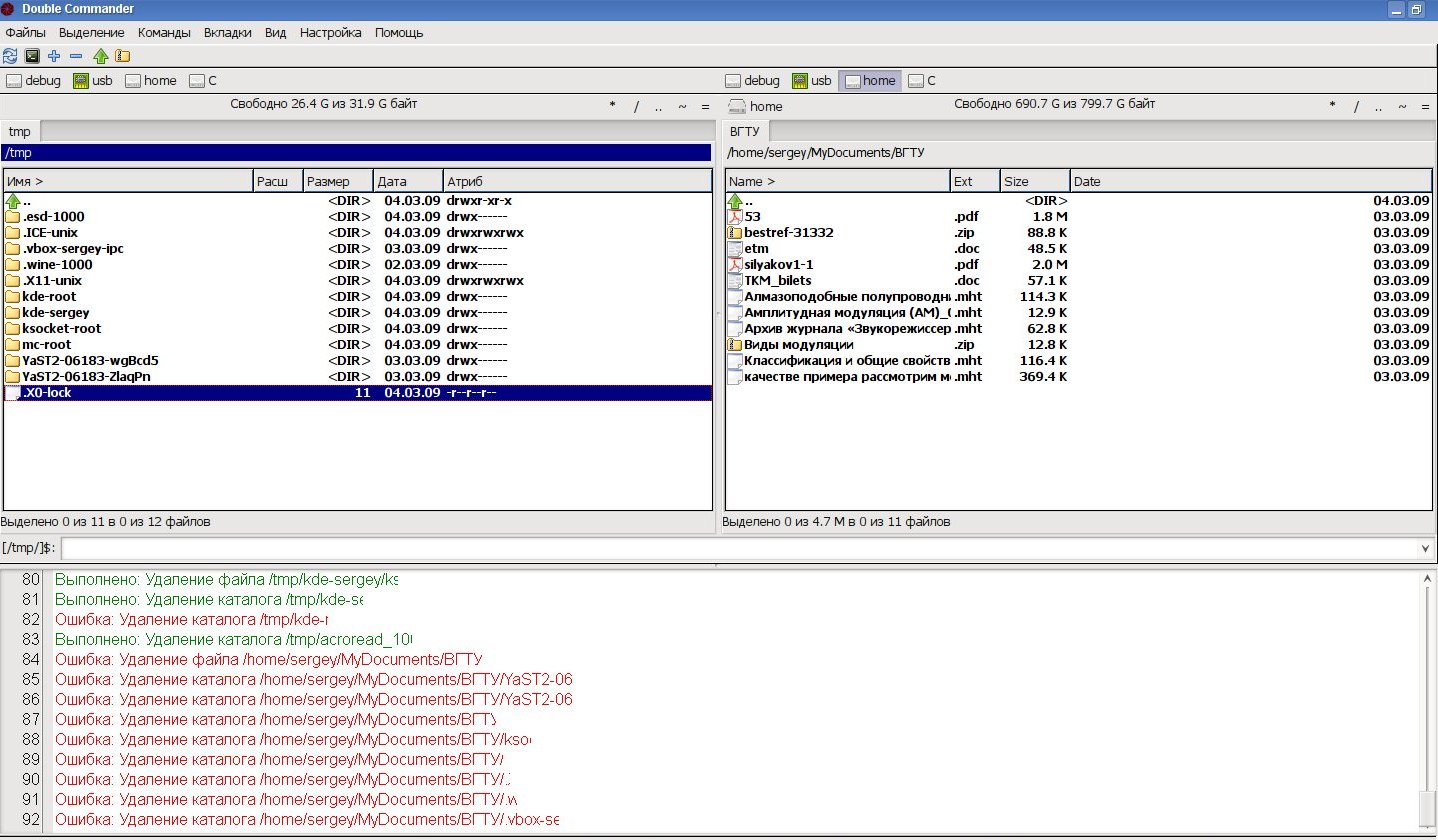Expand the command line history dropdown

1425,549
